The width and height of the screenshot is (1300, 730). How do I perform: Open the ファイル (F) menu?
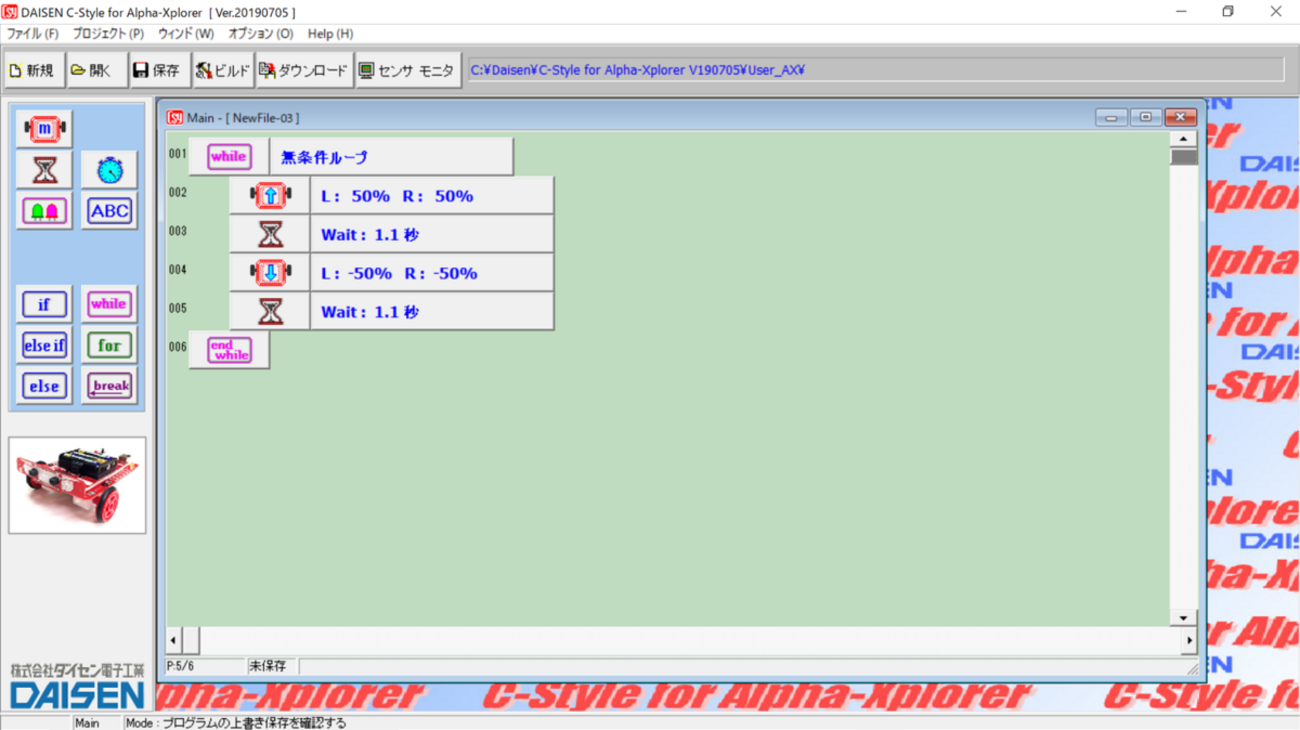tap(33, 34)
